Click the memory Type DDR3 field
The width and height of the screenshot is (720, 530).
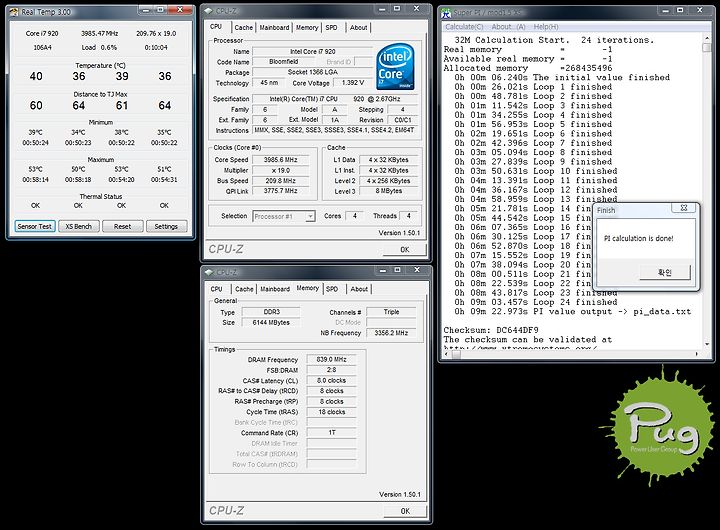pyautogui.click(x=271, y=312)
